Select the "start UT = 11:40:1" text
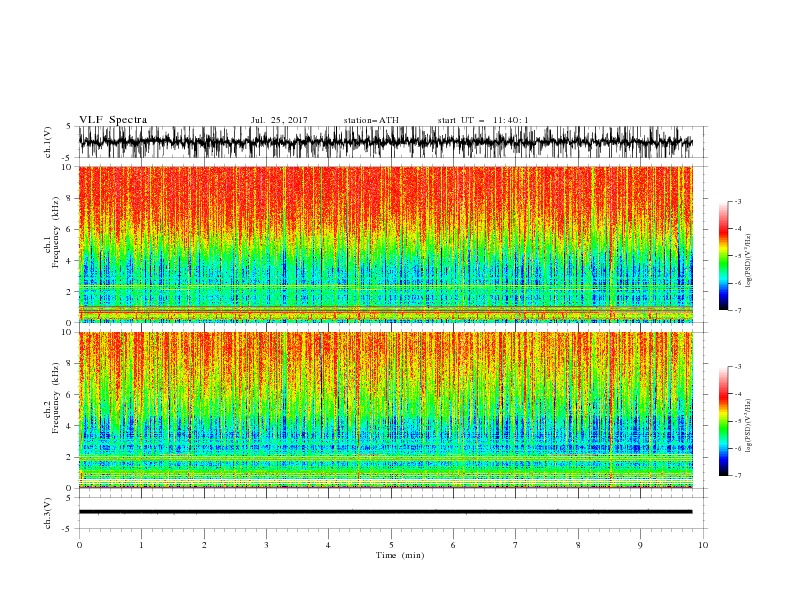The image size is (792, 612). (483, 120)
